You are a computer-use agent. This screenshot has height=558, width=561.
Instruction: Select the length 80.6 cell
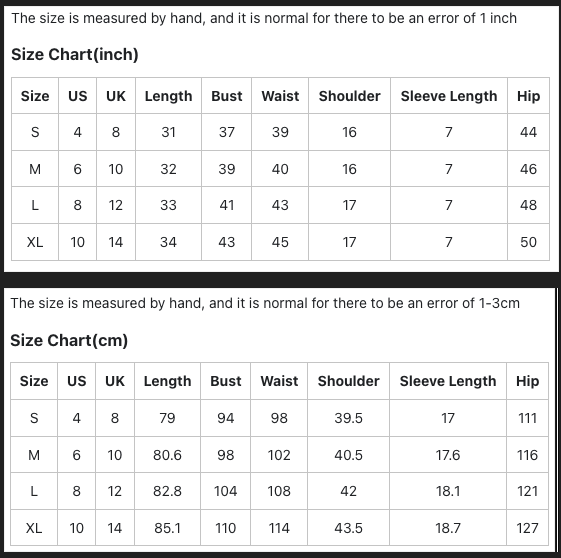167,455
